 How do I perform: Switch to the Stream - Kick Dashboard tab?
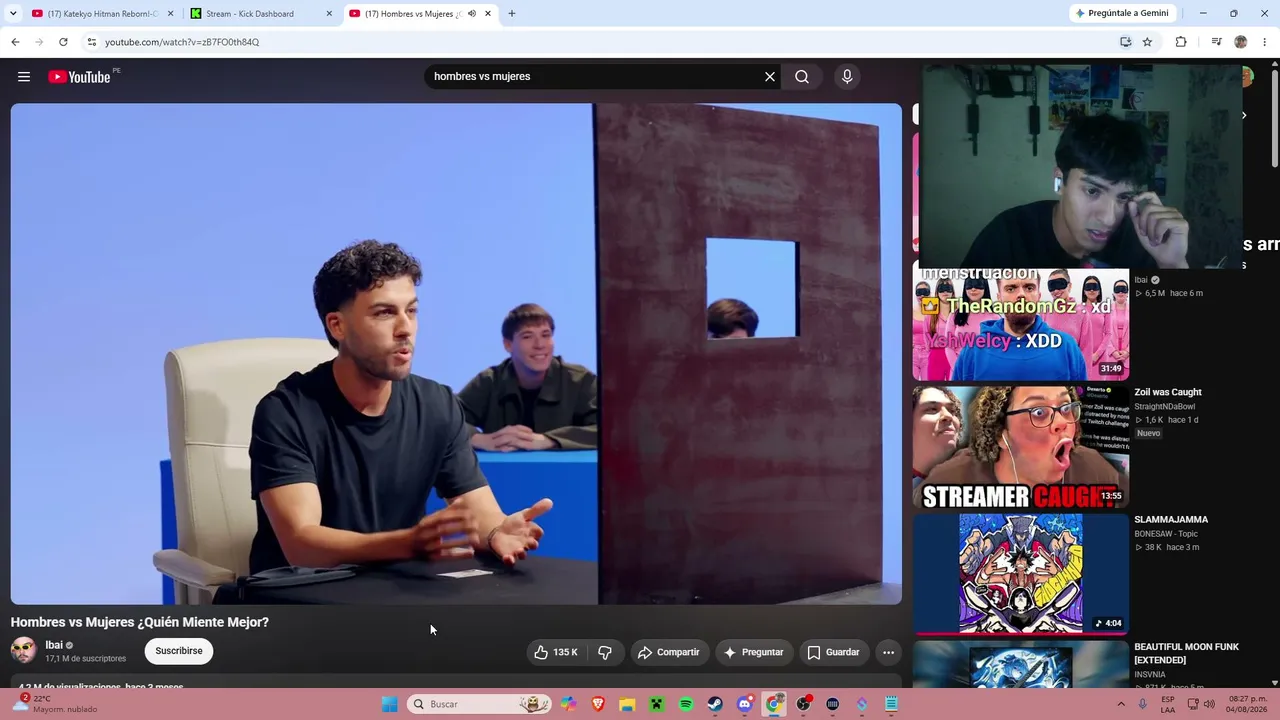pyautogui.click(x=260, y=14)
